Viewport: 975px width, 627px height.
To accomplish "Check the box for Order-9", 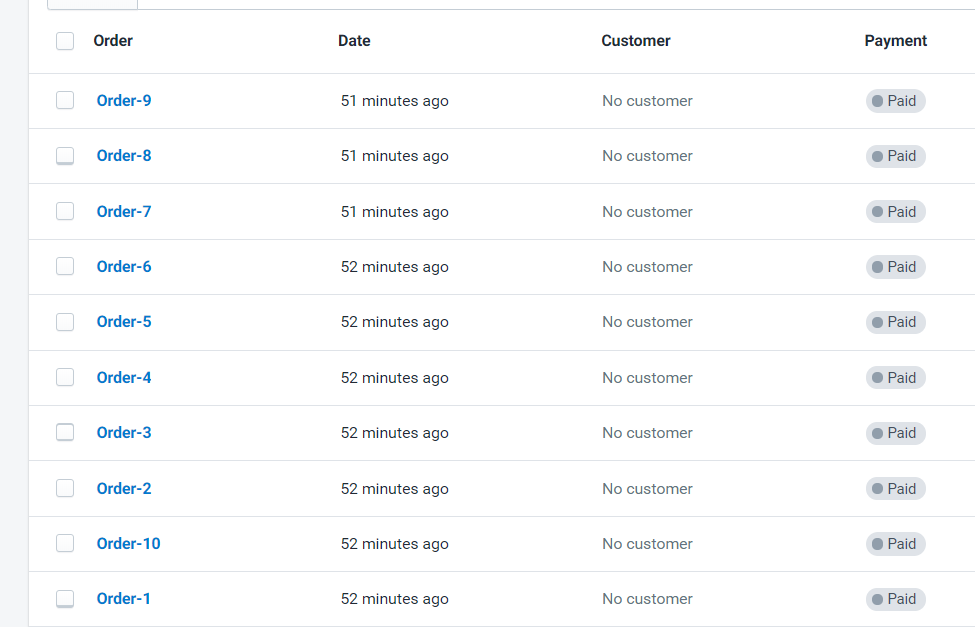I will pyautogui.click(x=65, y=100).
